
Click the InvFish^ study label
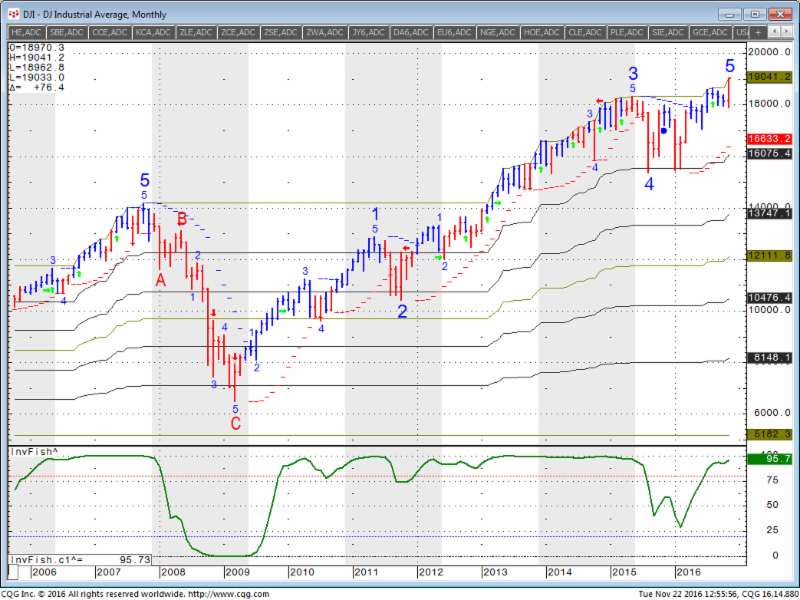coord(34,452)
